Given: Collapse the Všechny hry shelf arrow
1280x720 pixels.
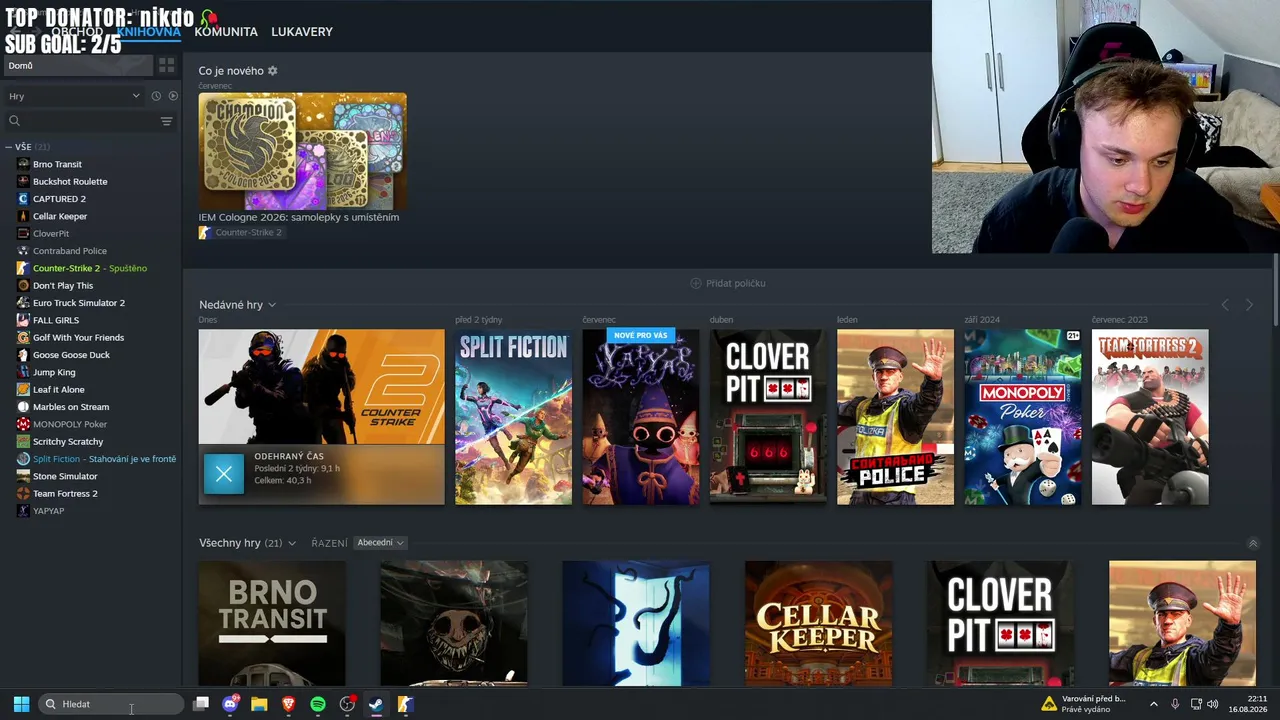Looking at the screenshot, I should 1253,543.
